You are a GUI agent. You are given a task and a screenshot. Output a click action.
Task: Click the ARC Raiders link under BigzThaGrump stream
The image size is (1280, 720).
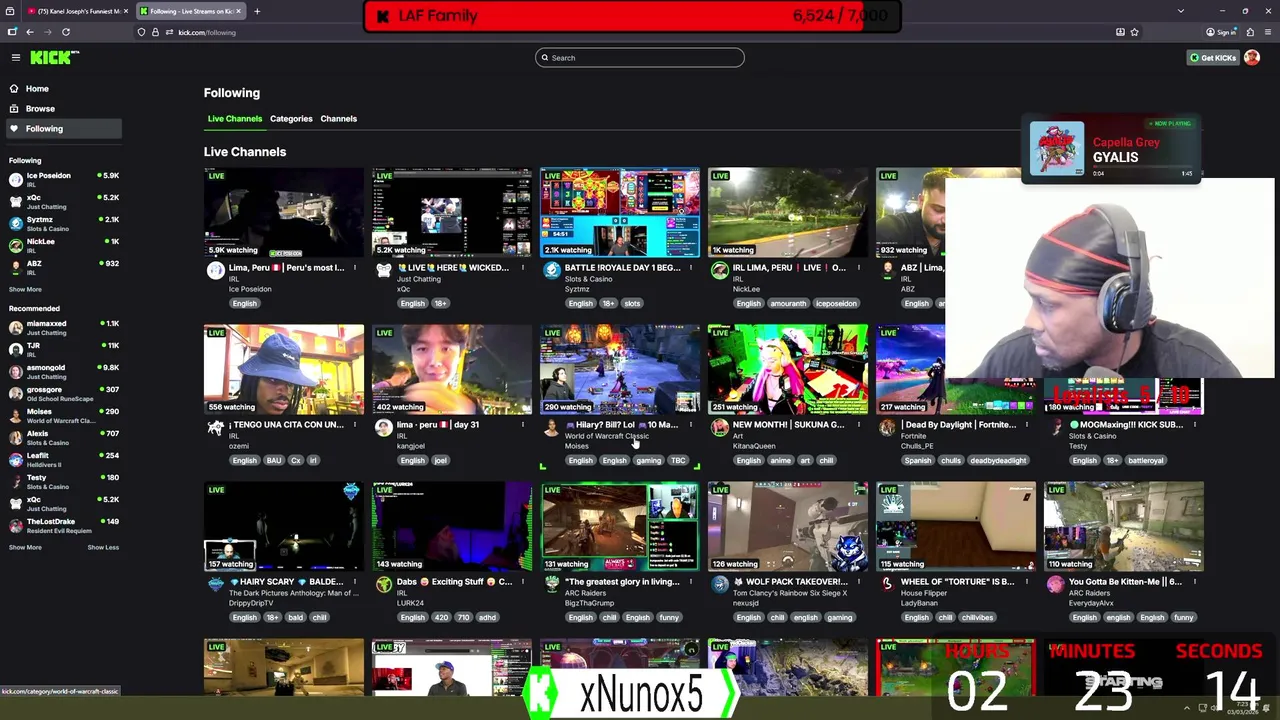pyautogui.click(x=585, y=593)
